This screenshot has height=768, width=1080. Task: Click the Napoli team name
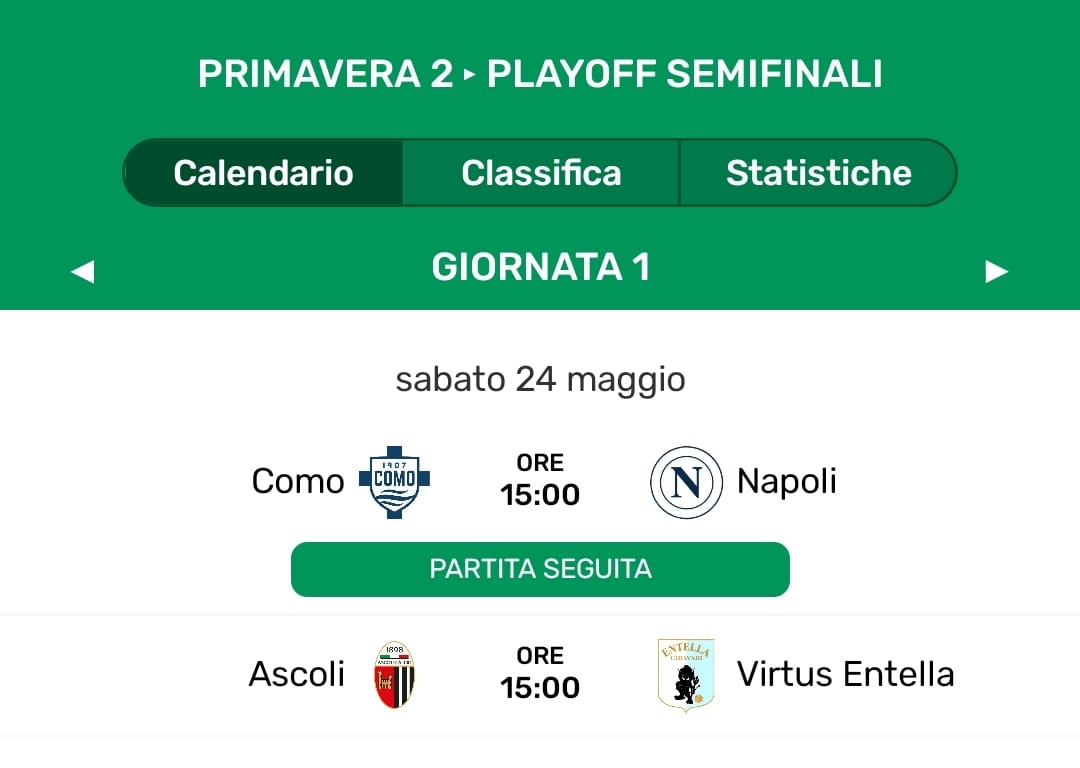[786, 482]
